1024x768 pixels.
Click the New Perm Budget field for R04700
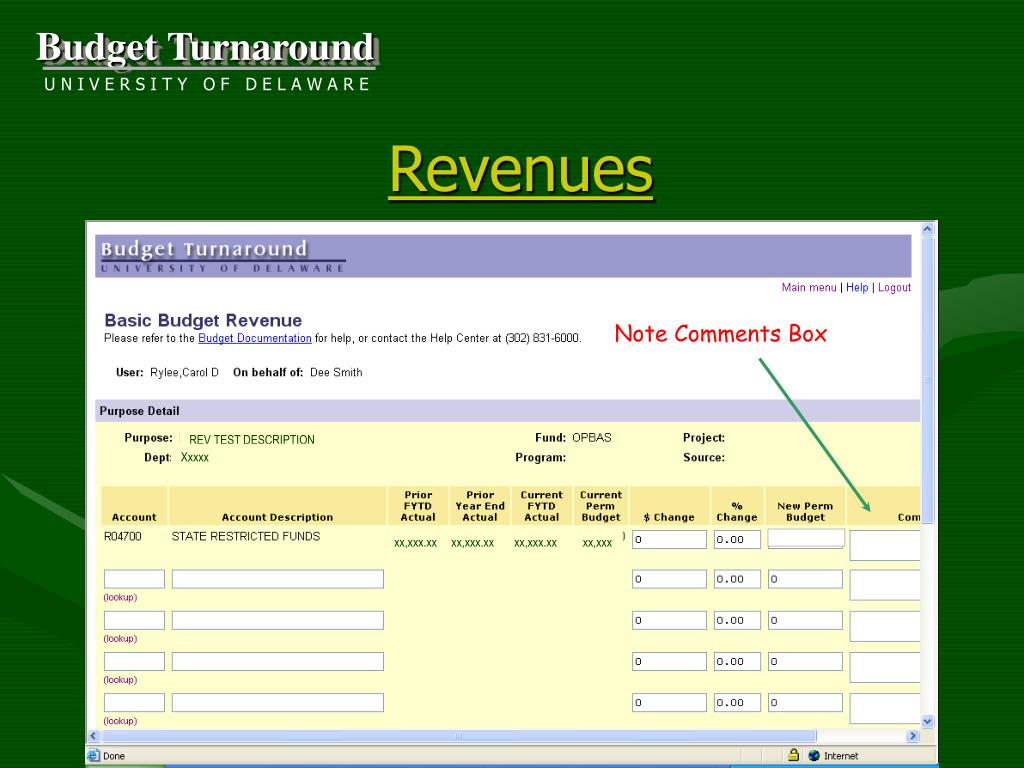805,539
